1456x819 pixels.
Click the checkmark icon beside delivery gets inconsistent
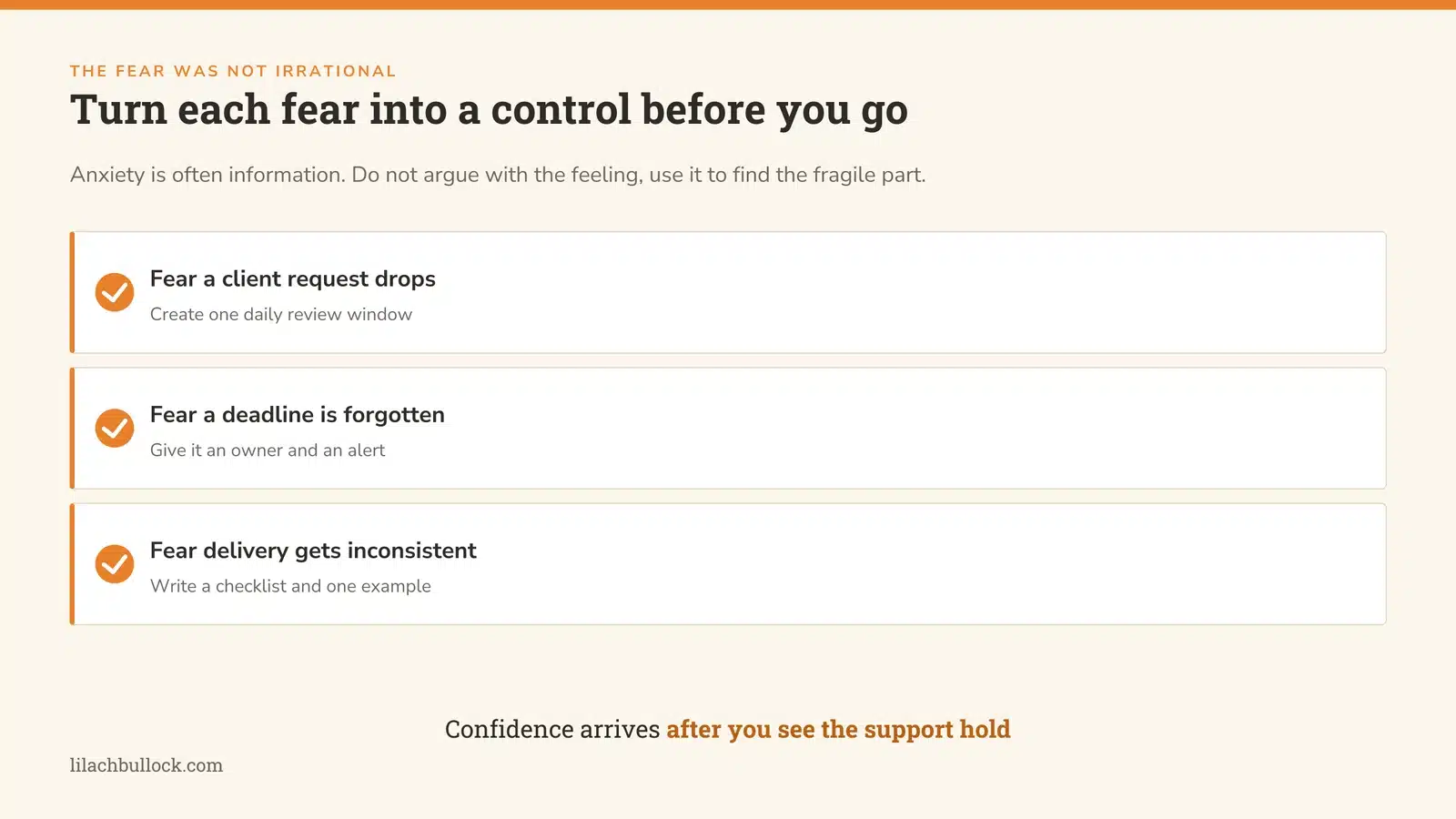pyautogui.click(x=115, y=564)
